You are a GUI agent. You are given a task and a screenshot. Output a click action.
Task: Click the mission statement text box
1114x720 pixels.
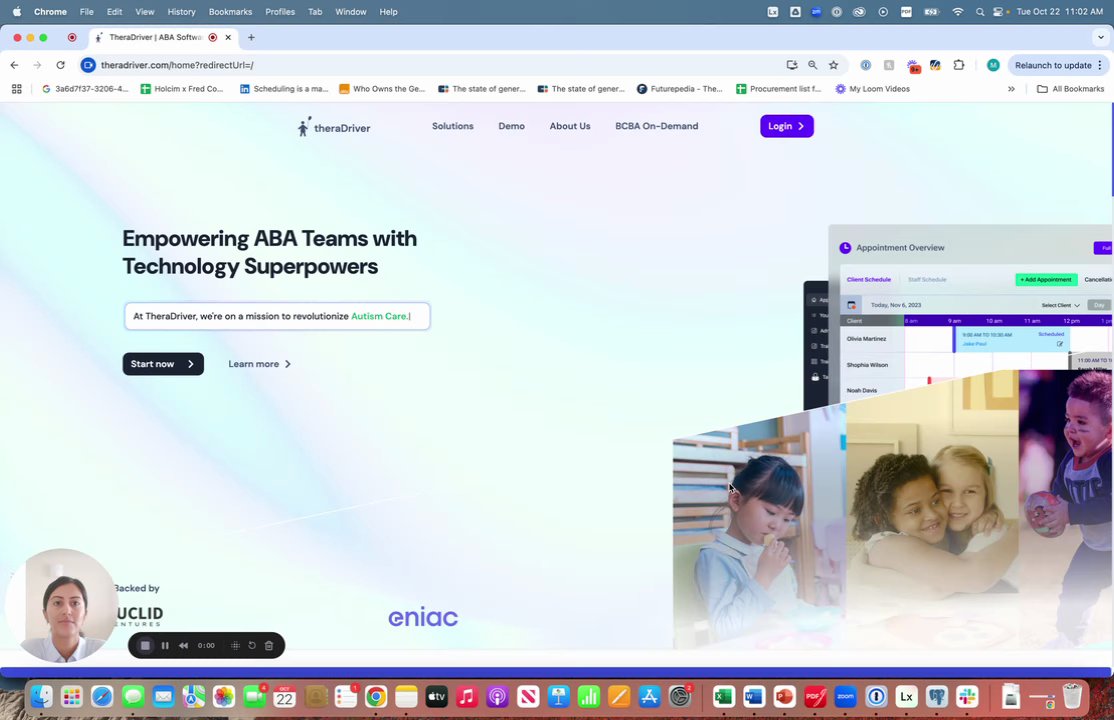point(277,316)
